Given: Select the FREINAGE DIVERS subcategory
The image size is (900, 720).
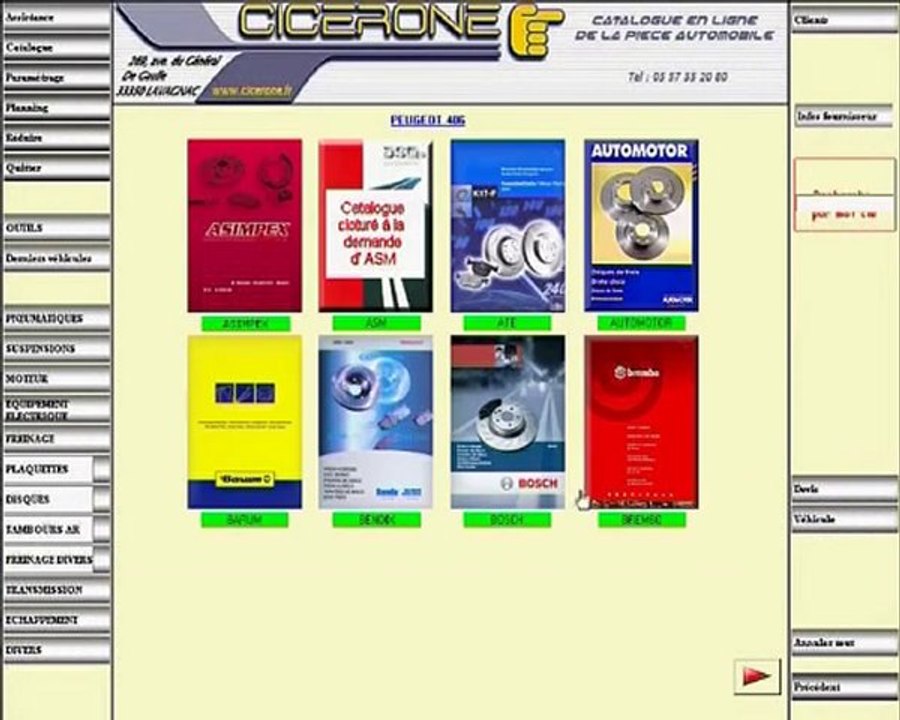Looking at the screenshot, I should (48, 560).
